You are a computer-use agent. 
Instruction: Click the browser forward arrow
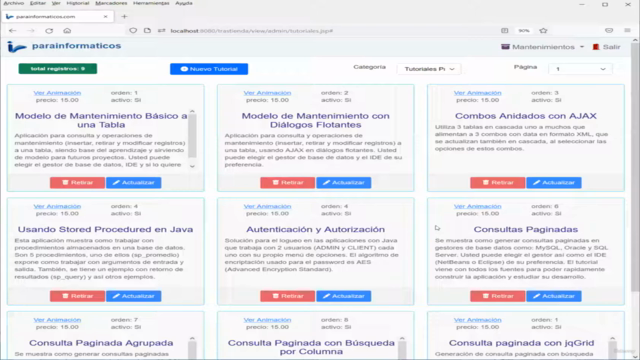(31, 31)
